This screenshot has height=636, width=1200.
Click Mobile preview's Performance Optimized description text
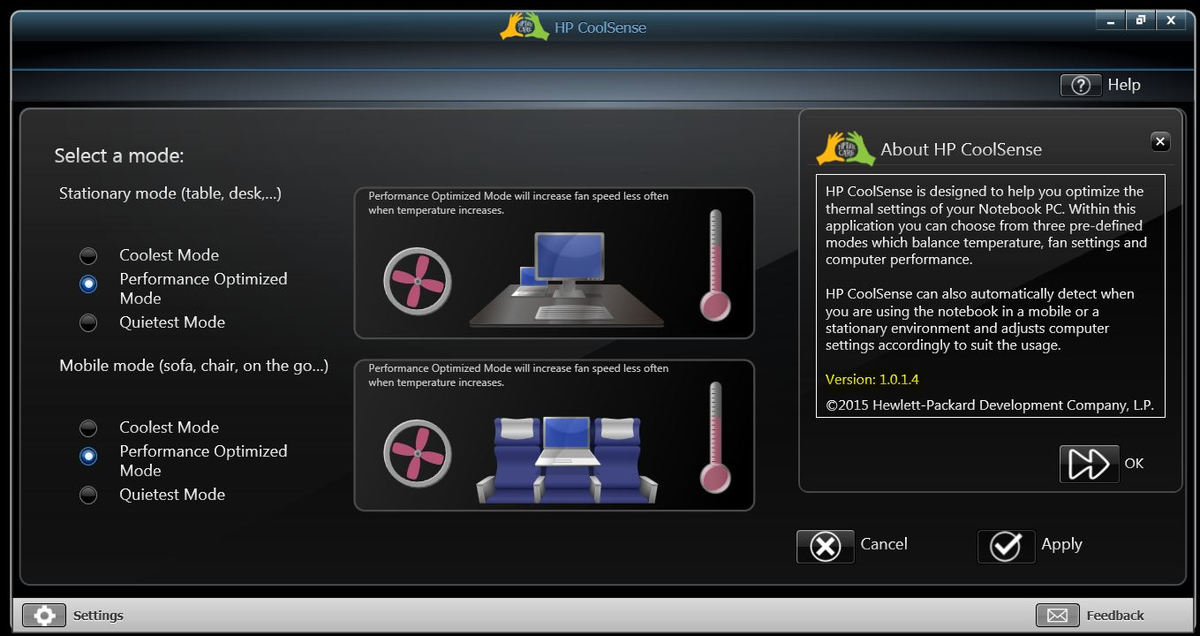(x=518, y=375)
